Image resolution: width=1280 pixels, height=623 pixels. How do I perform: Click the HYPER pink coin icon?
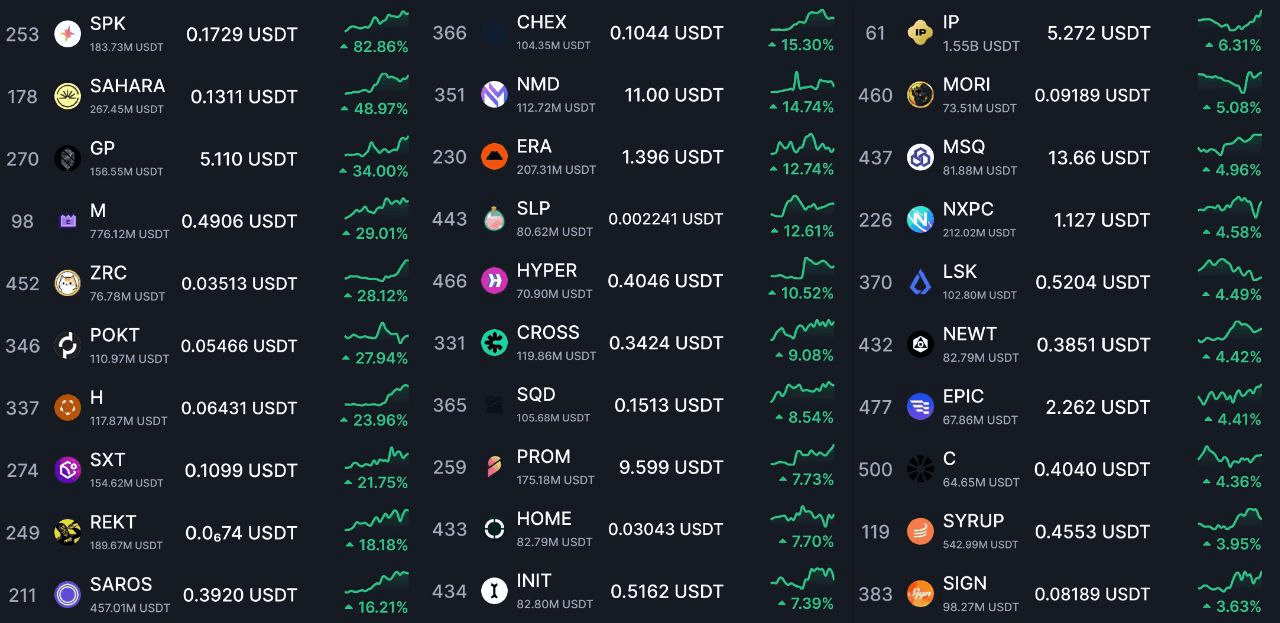(x=494, y=281)
